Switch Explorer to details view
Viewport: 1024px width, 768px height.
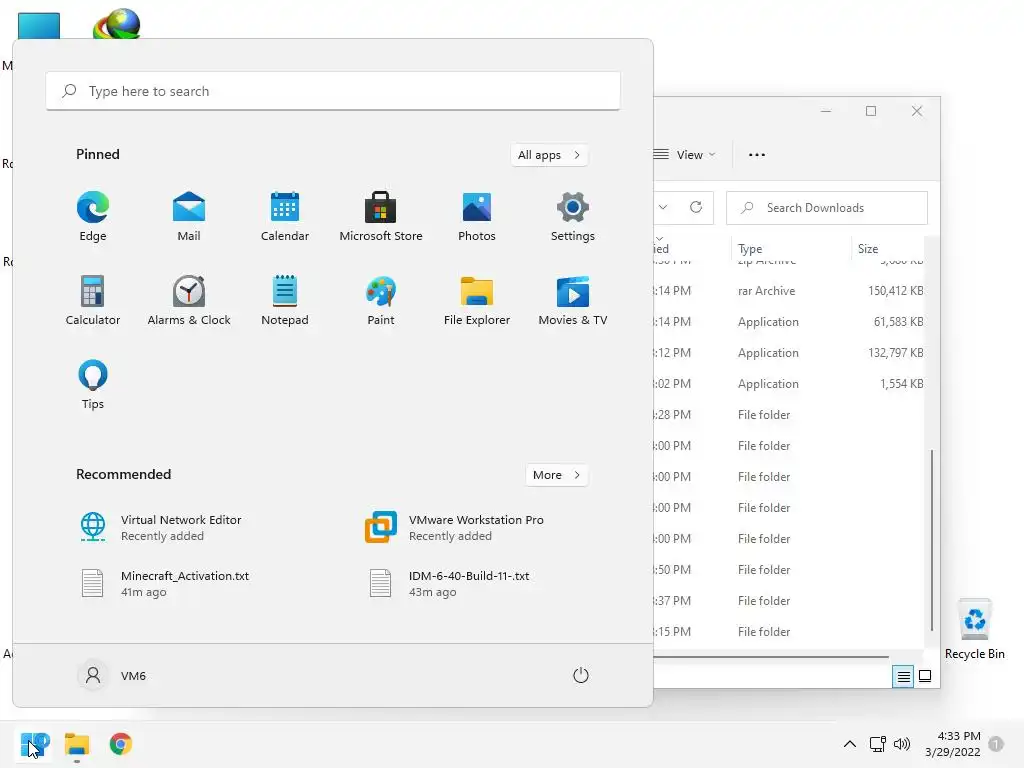(x=903, y=677)
